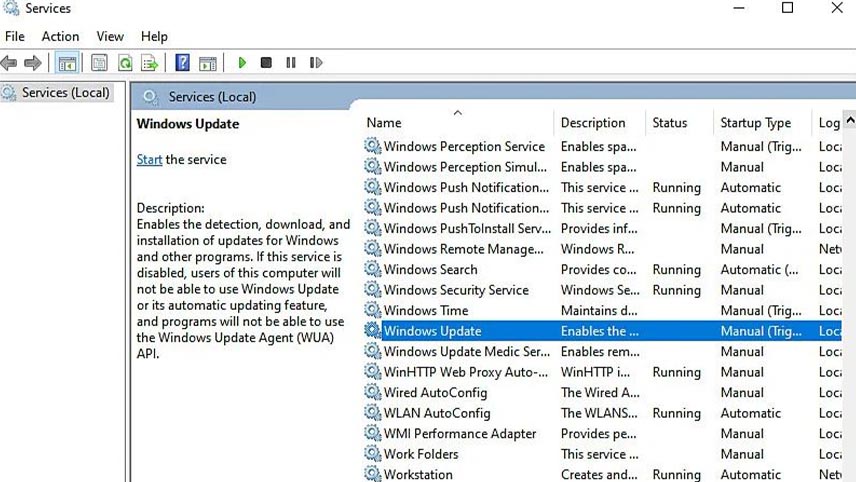Open the Help question mark icon

pos(182,63)
